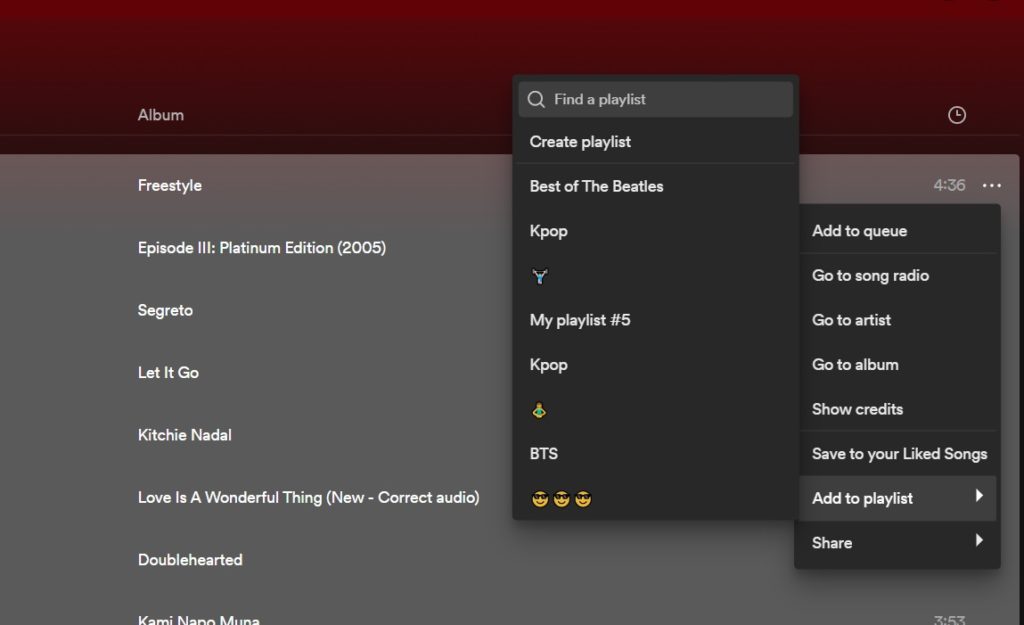Click the Find a playlist search field

point(655,99)
